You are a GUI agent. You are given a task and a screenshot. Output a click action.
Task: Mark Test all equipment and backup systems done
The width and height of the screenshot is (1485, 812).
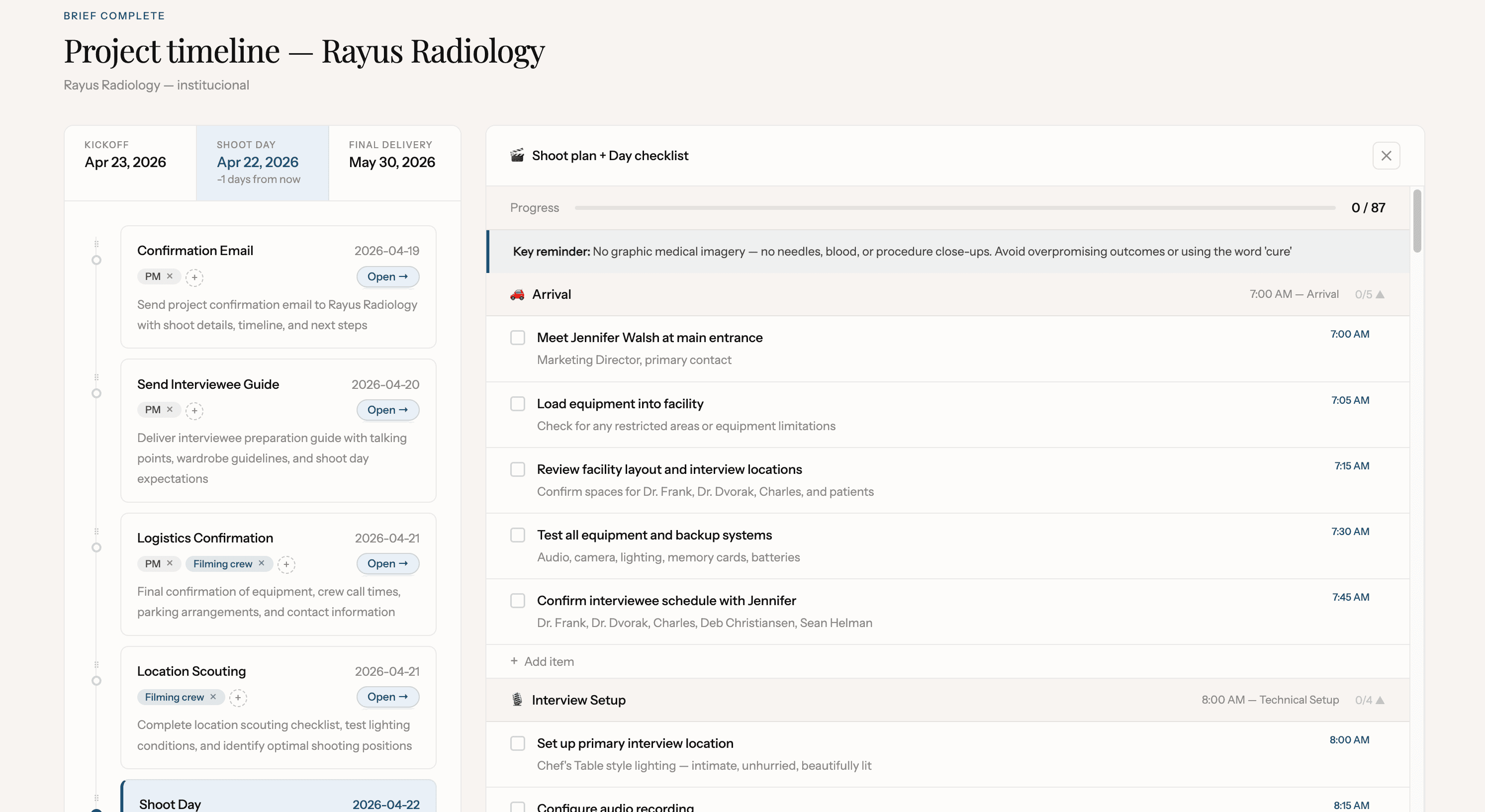tap(518, 536)
